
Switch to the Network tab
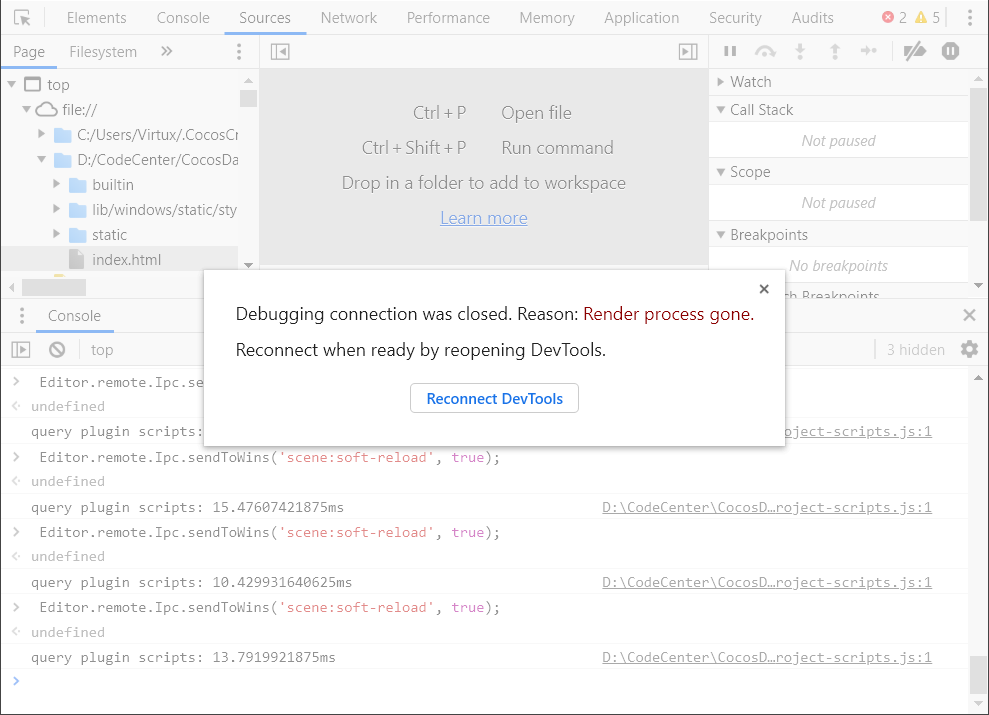(349, 18)
